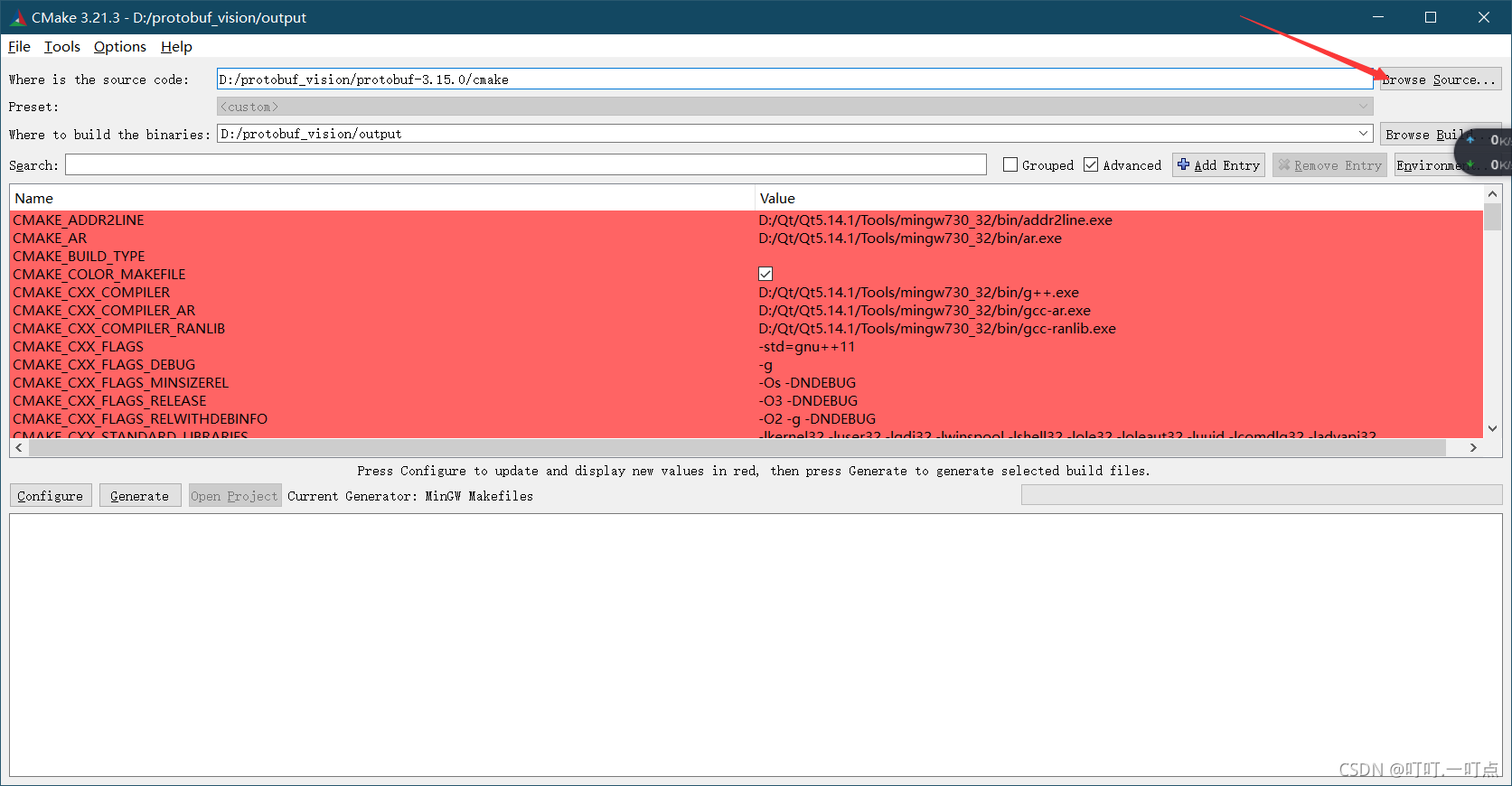Click the Name column header
Image resolution: width=1512 pixels, height=786 pixels.
(x=382, y=198)
